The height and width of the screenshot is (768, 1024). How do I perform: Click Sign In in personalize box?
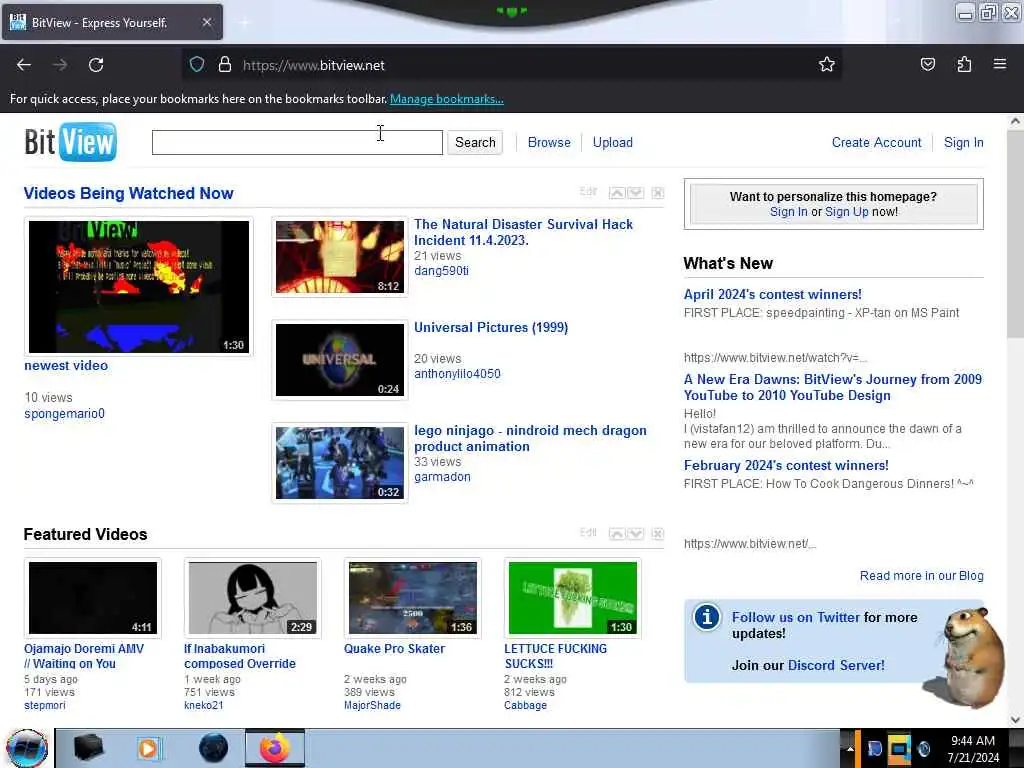click(x=788, y=212)
